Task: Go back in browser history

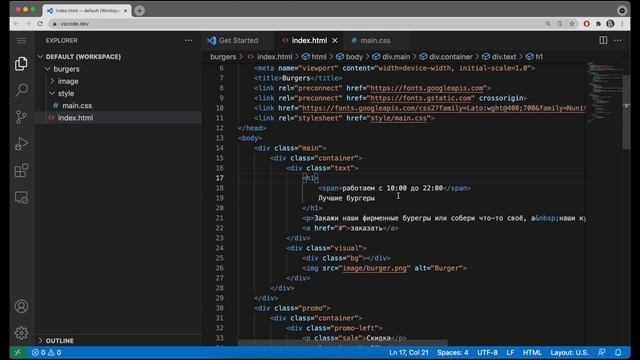Action: (16, 24)
